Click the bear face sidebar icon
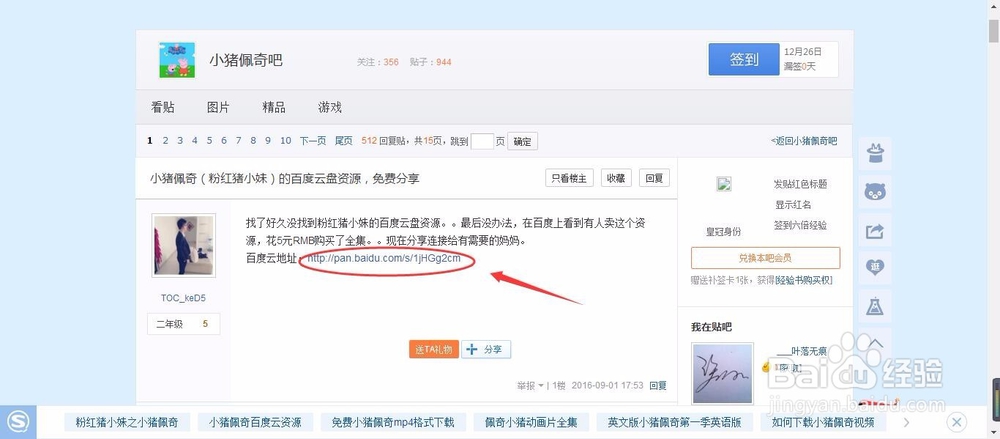This screenshot has height=439, width=1000. click(874, 192)
